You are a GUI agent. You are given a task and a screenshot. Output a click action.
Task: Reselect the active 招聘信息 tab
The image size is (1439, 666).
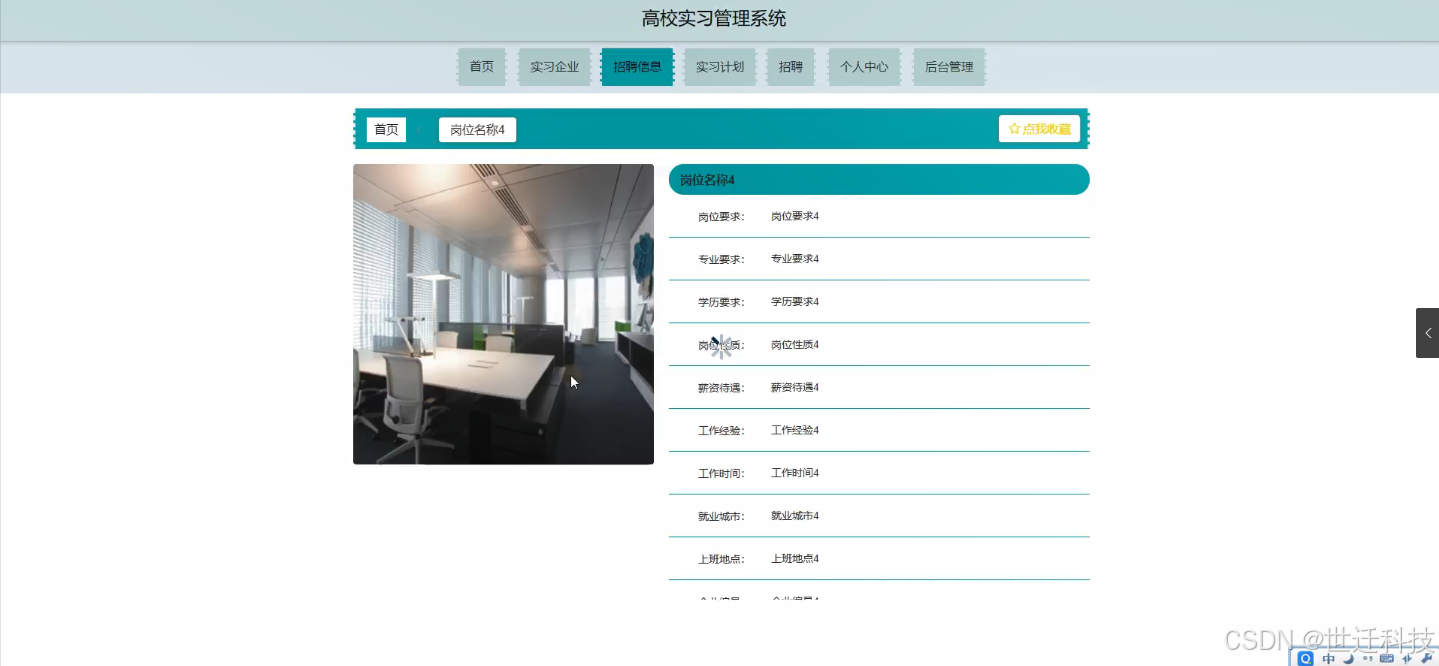637,66
